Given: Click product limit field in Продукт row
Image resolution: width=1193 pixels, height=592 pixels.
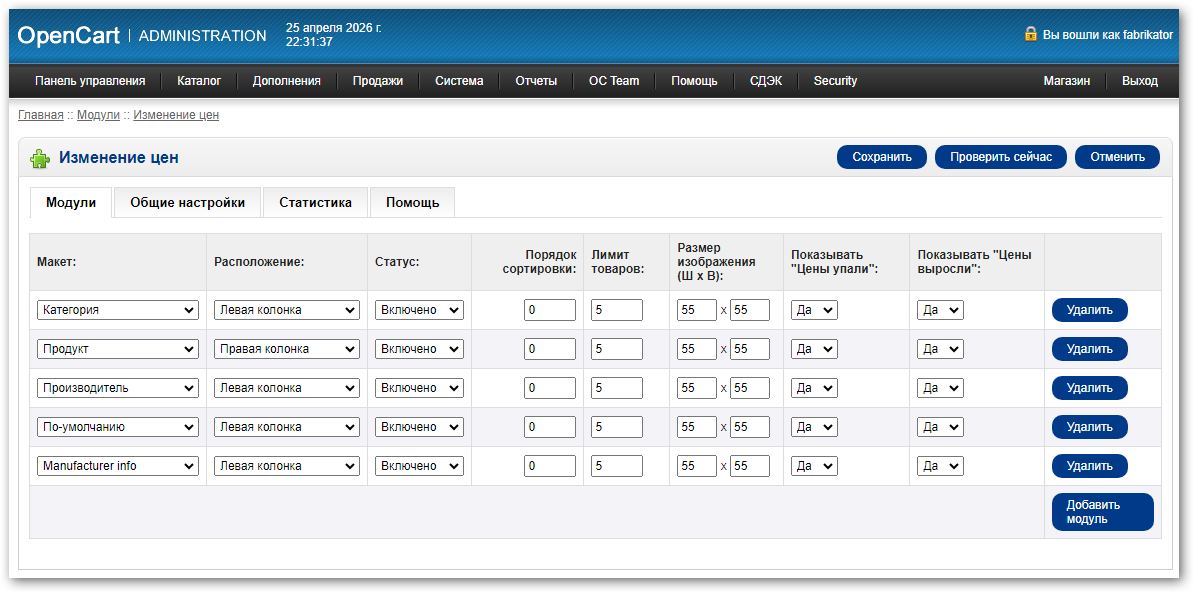Looking at the screenshot, I should tap(617, 349).
